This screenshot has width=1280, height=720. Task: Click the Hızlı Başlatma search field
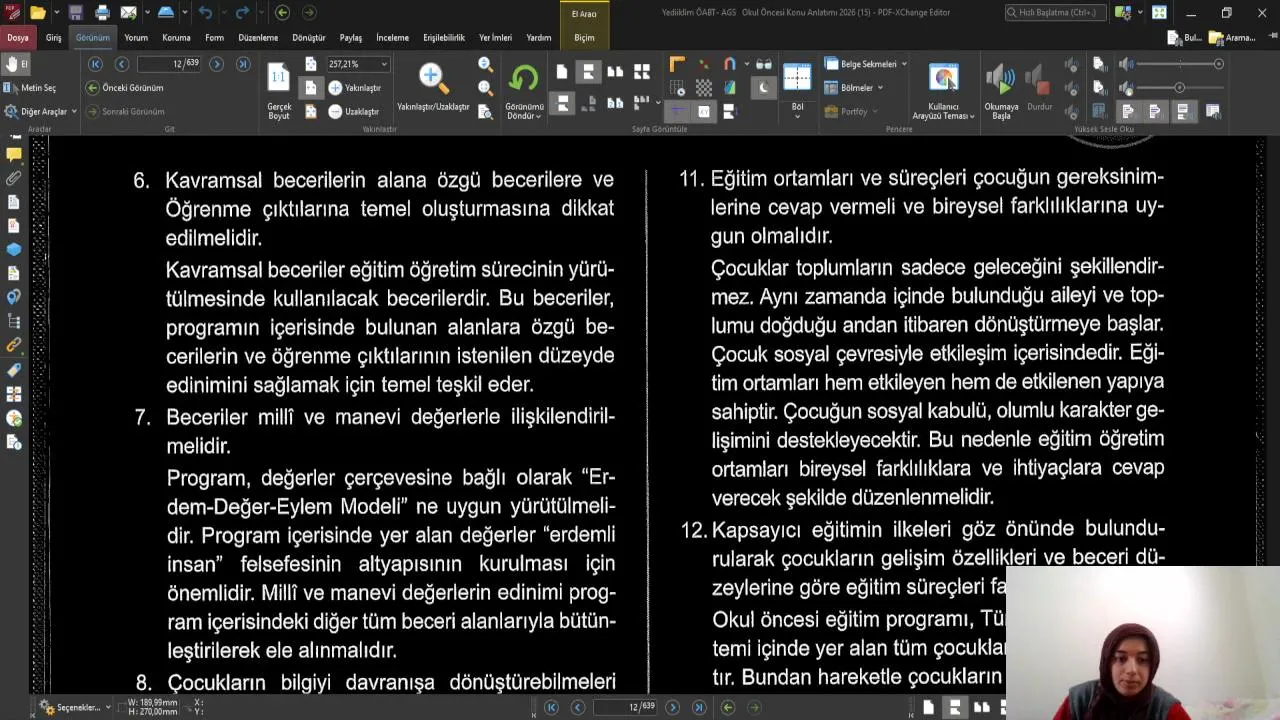coord(1055,13)
